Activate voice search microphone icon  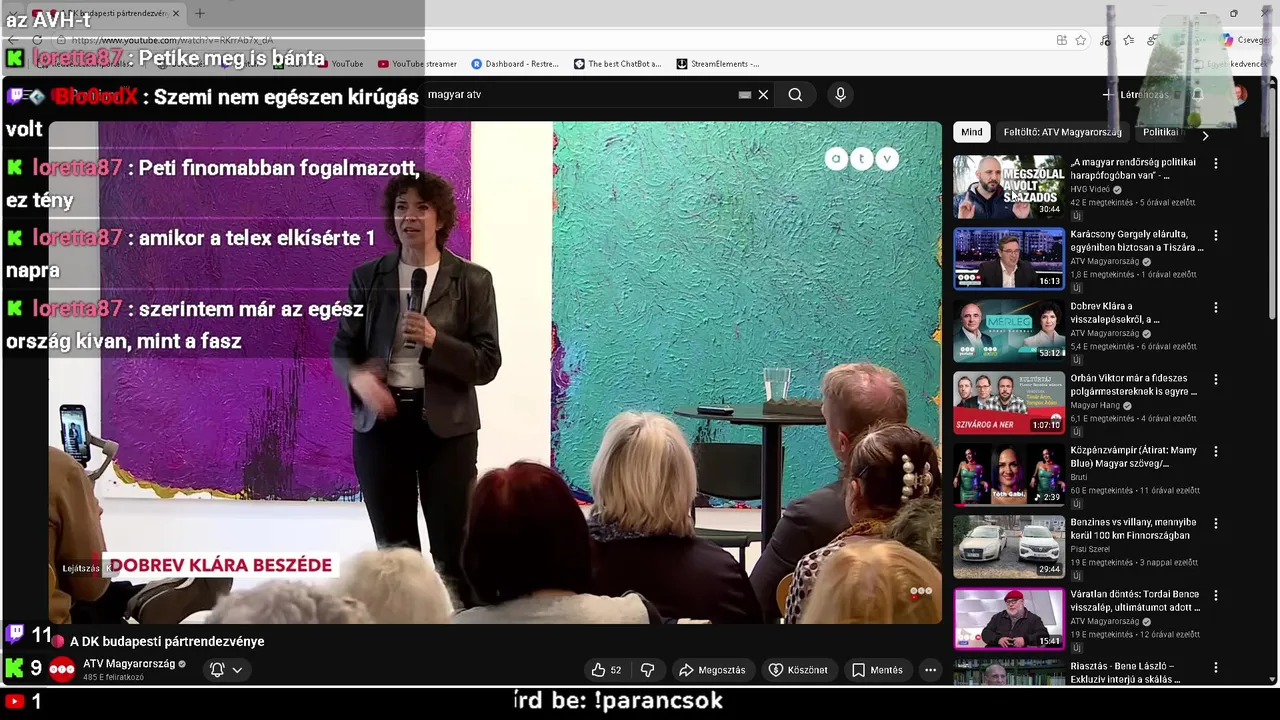(840, 95)
